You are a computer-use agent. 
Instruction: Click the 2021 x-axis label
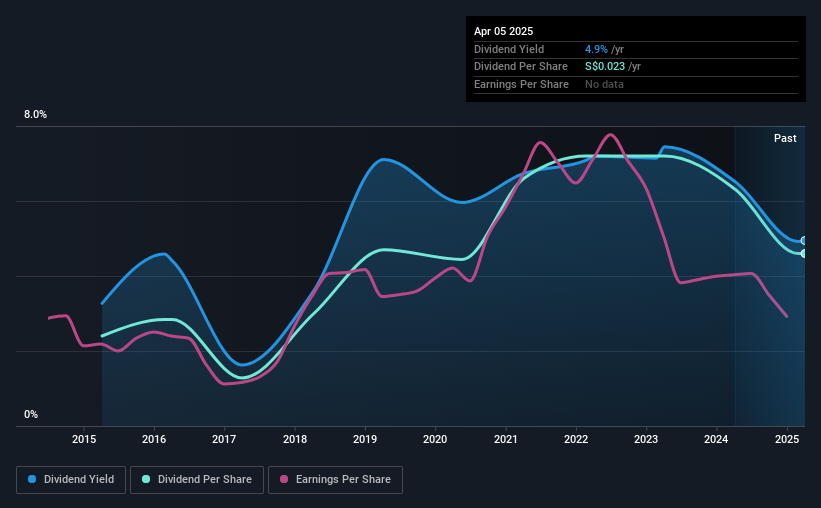[x=506, y=439]
